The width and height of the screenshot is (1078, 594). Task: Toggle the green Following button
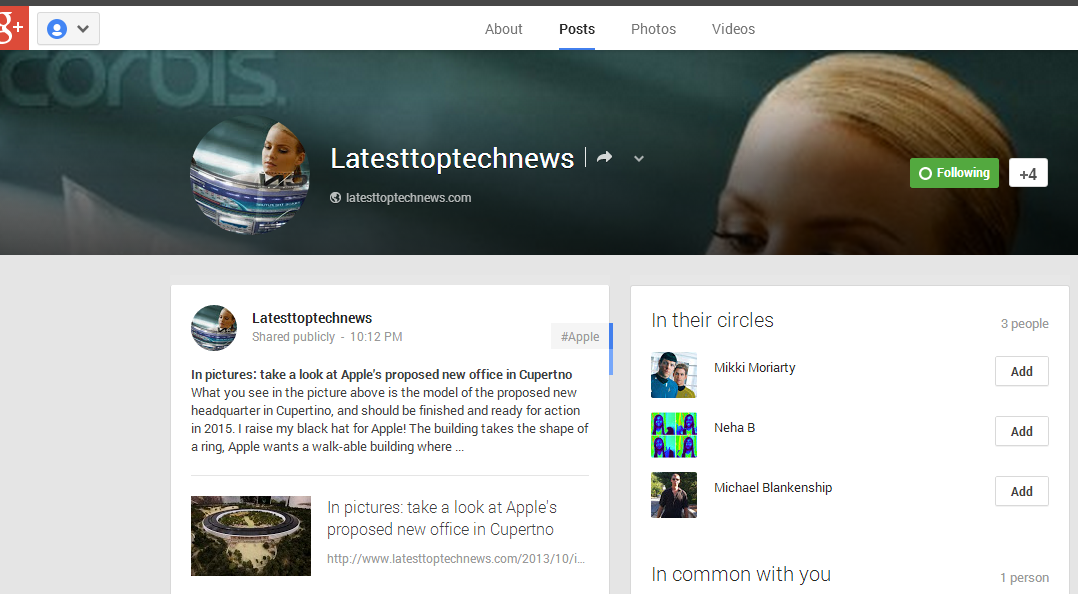click(x=954, y=173)
